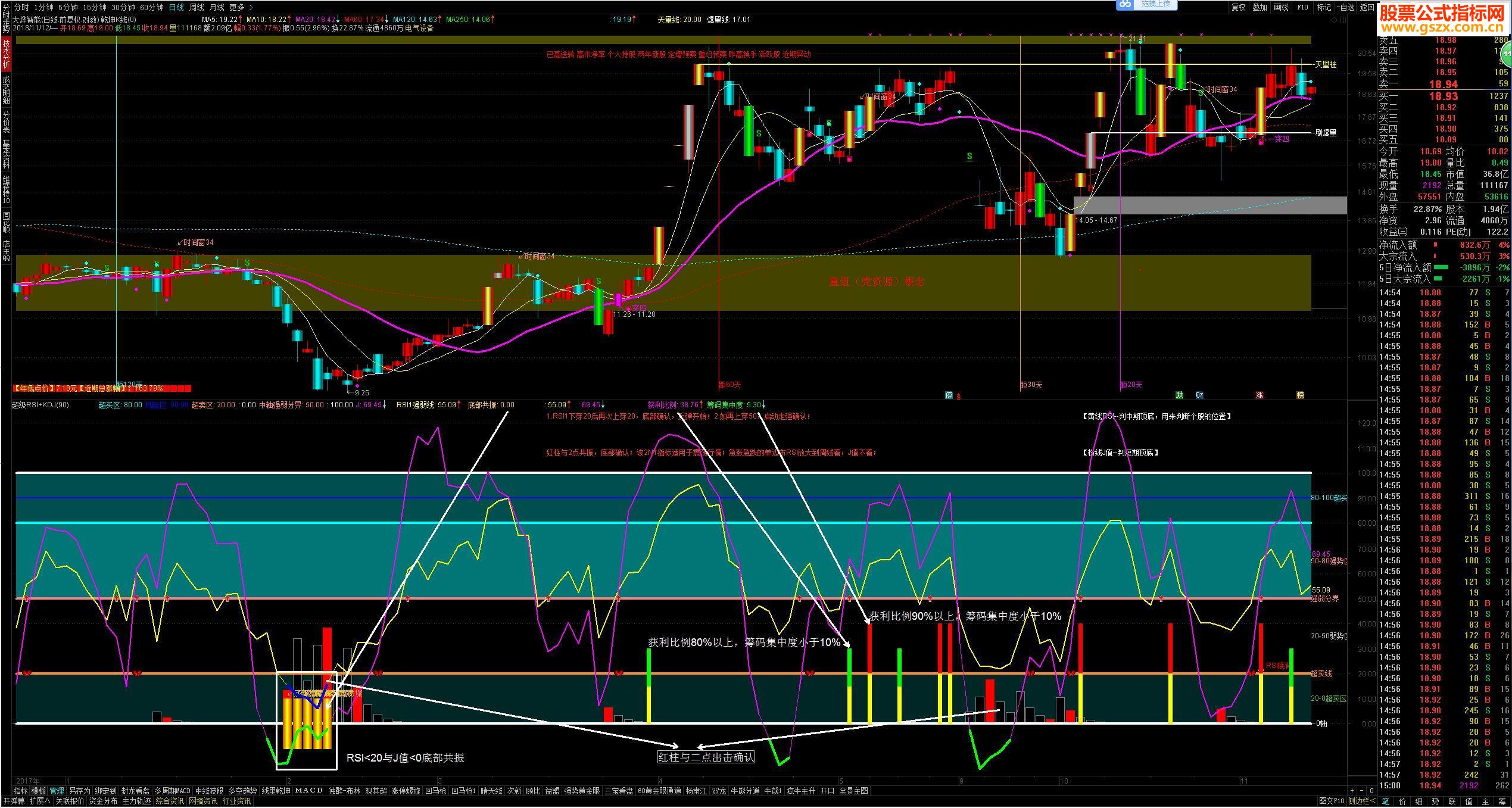Select the 60分钟 chart period
Screen dimensions: 1512x808
[151, 7]
